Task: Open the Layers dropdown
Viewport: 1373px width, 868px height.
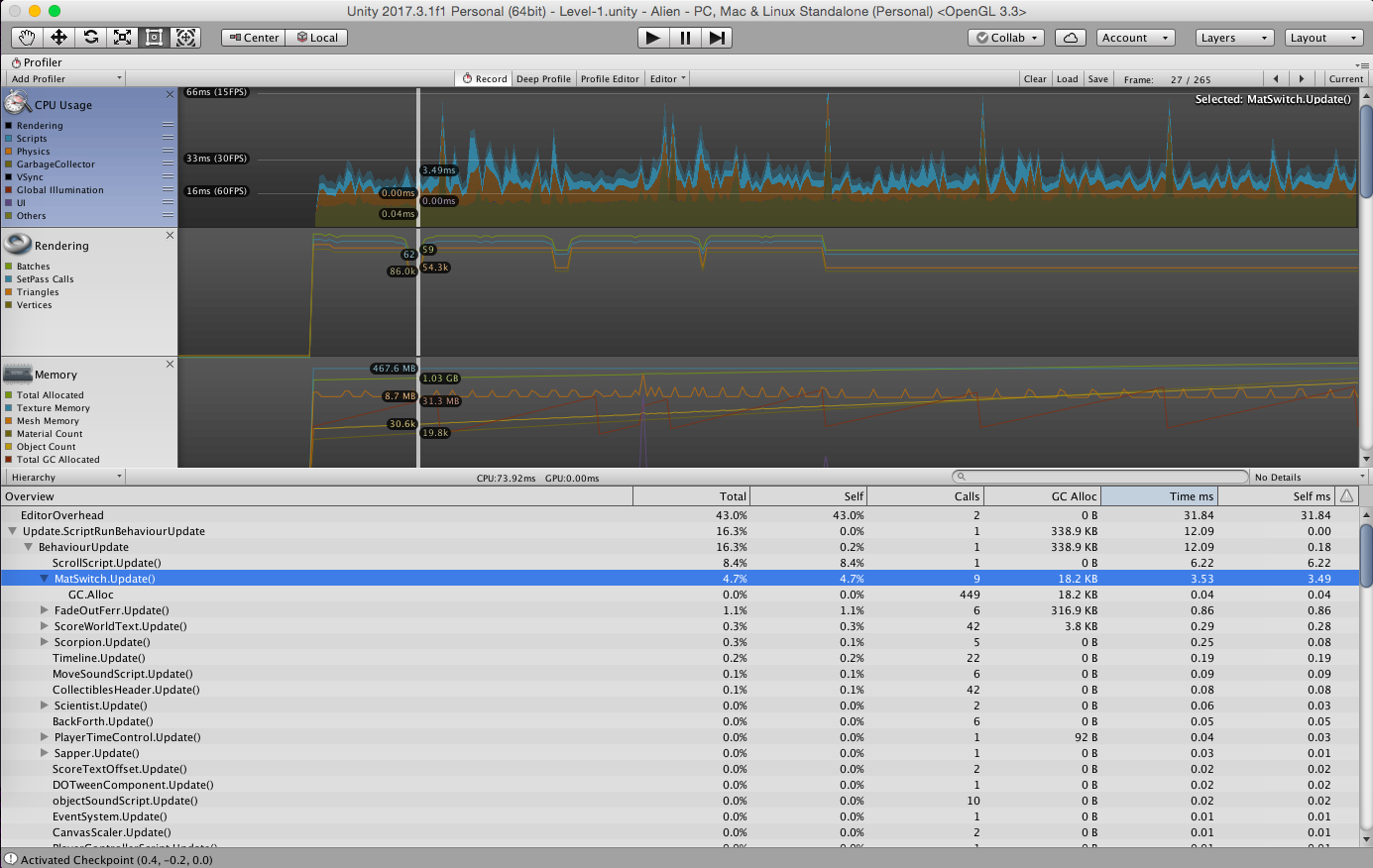Action: [x=1234, y=38]
